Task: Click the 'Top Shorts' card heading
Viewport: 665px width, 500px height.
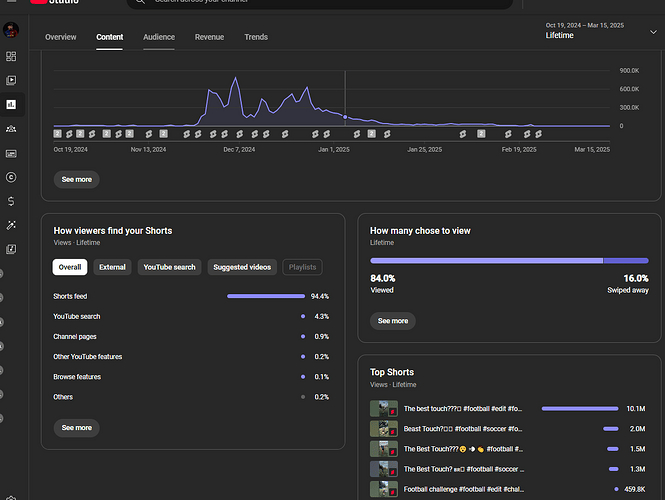Action: click(392, 372)
